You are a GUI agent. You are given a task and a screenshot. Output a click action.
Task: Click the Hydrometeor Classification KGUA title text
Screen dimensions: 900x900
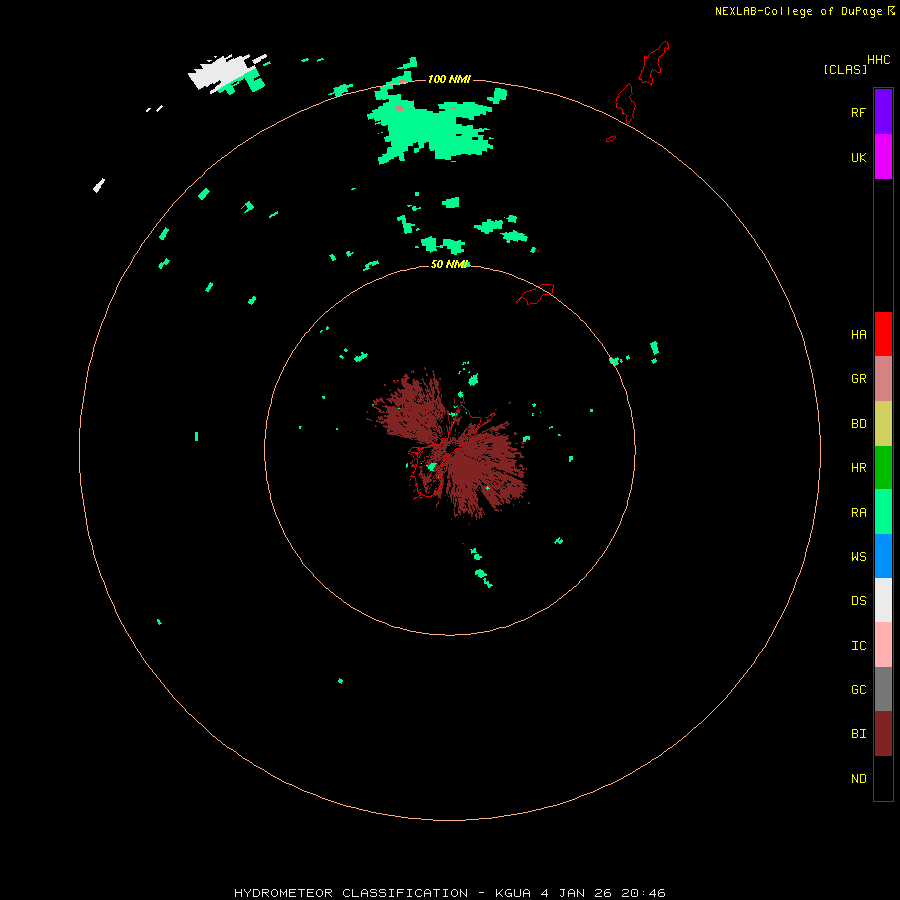449,893
